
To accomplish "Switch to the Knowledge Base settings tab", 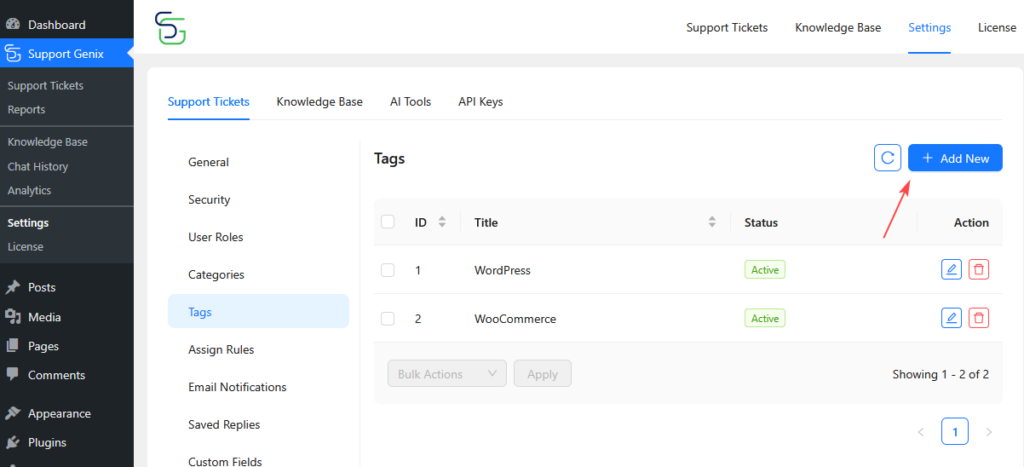I will (319, 102).
